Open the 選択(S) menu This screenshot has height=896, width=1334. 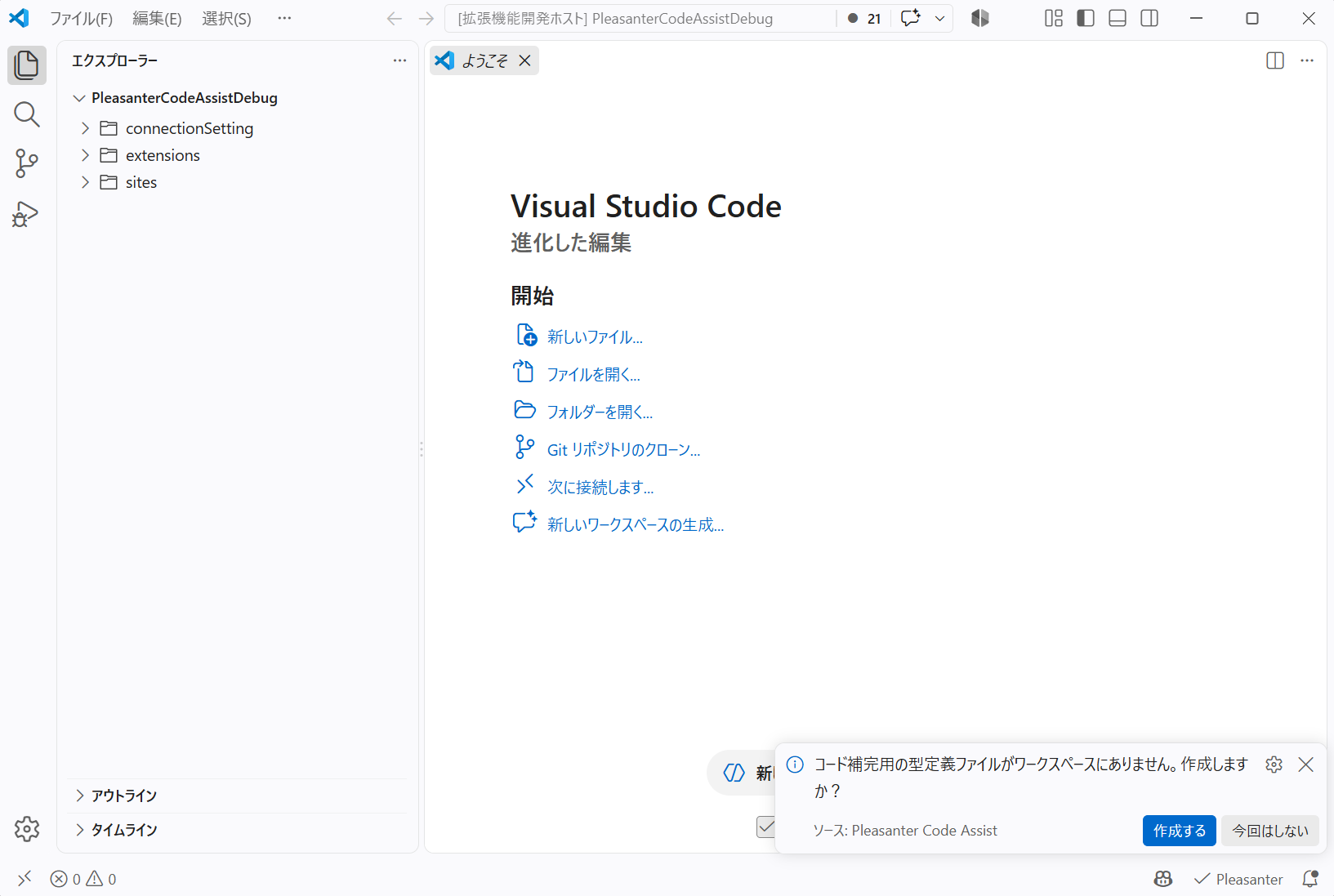tap(226, 18)
